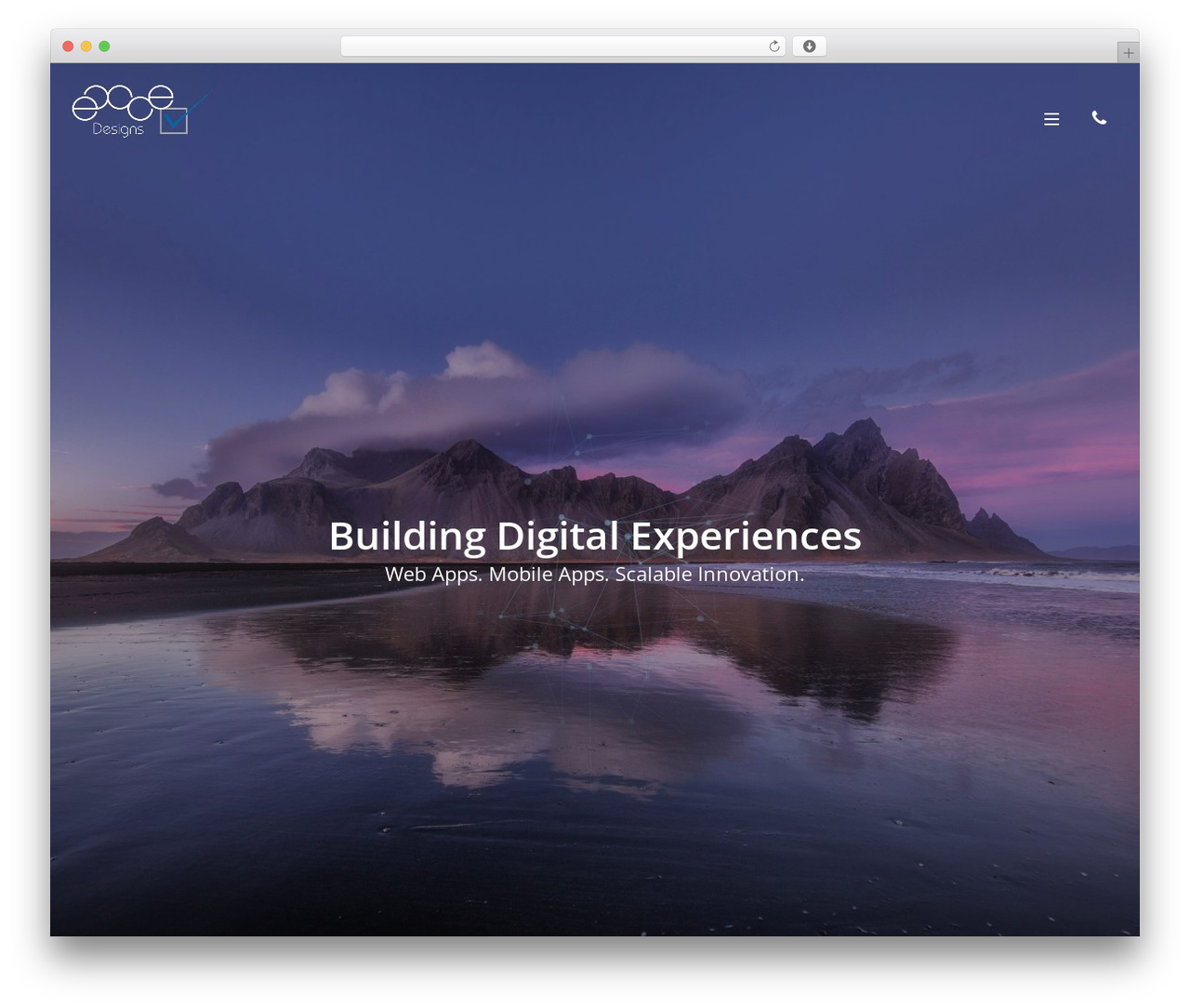Minimize the window with the yellow button
1190x1008 pixels.
86,46
